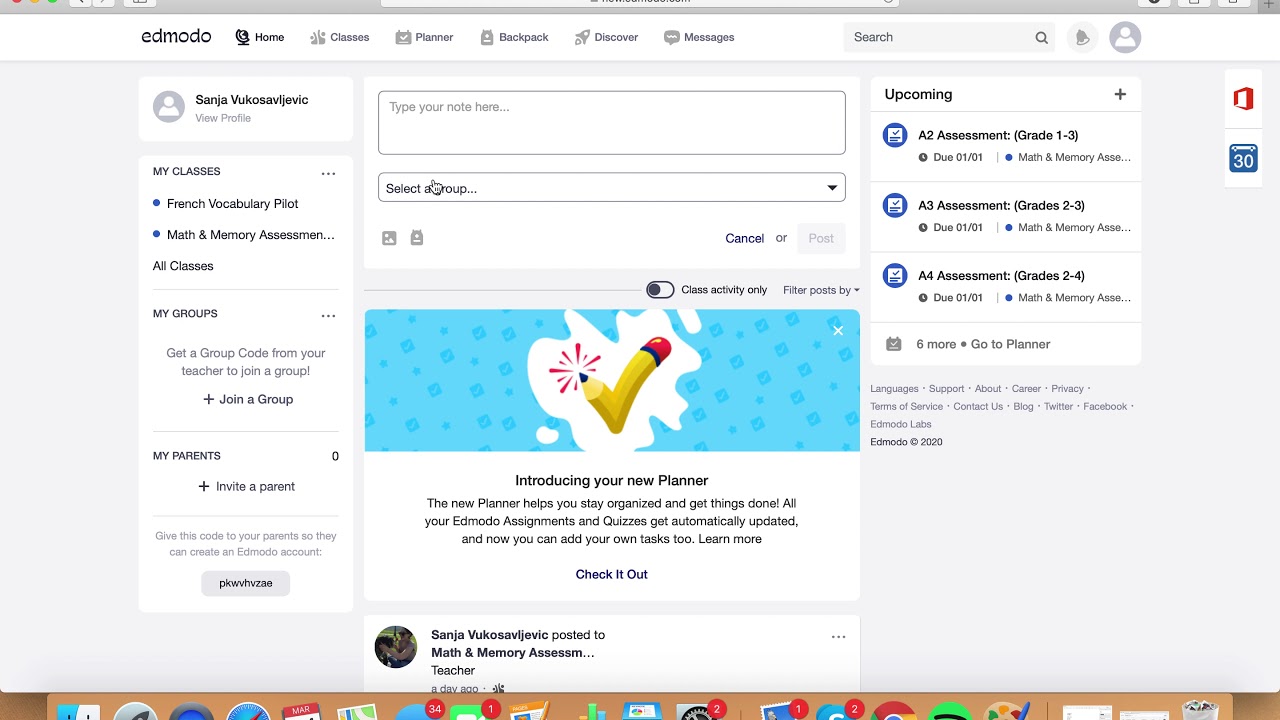
Task: Click the post author's photo thumbnail
Action: (x=396, y=647)
